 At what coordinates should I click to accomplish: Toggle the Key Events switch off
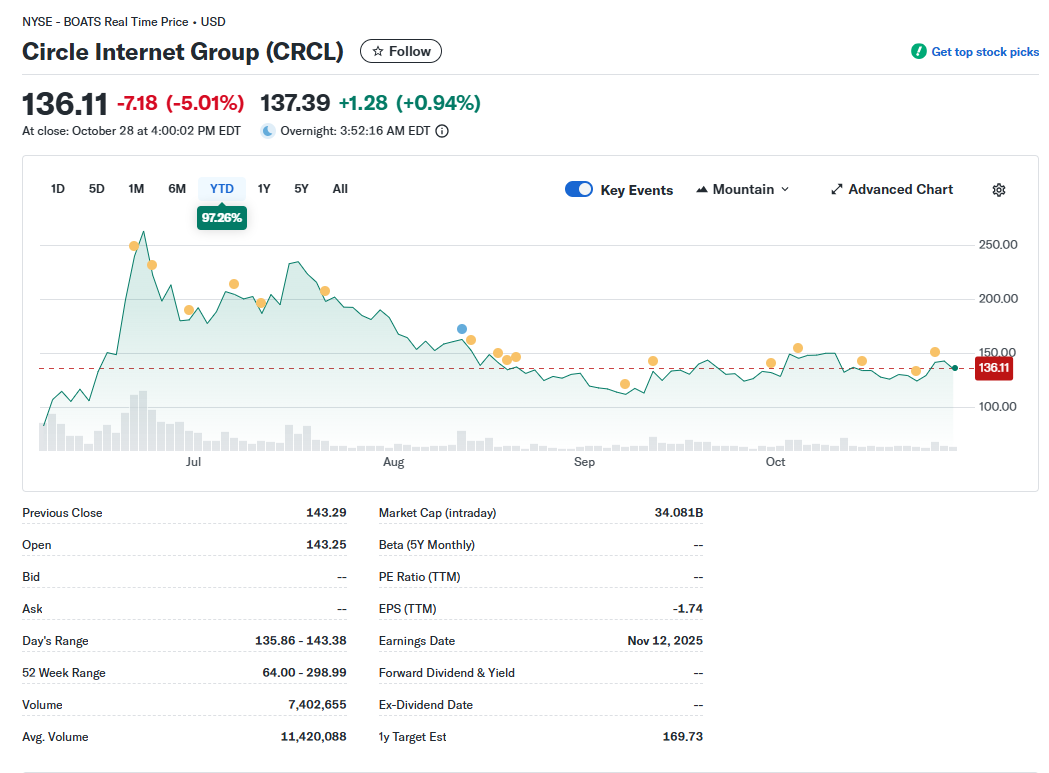pyautogui.click(x=579, y=190)
